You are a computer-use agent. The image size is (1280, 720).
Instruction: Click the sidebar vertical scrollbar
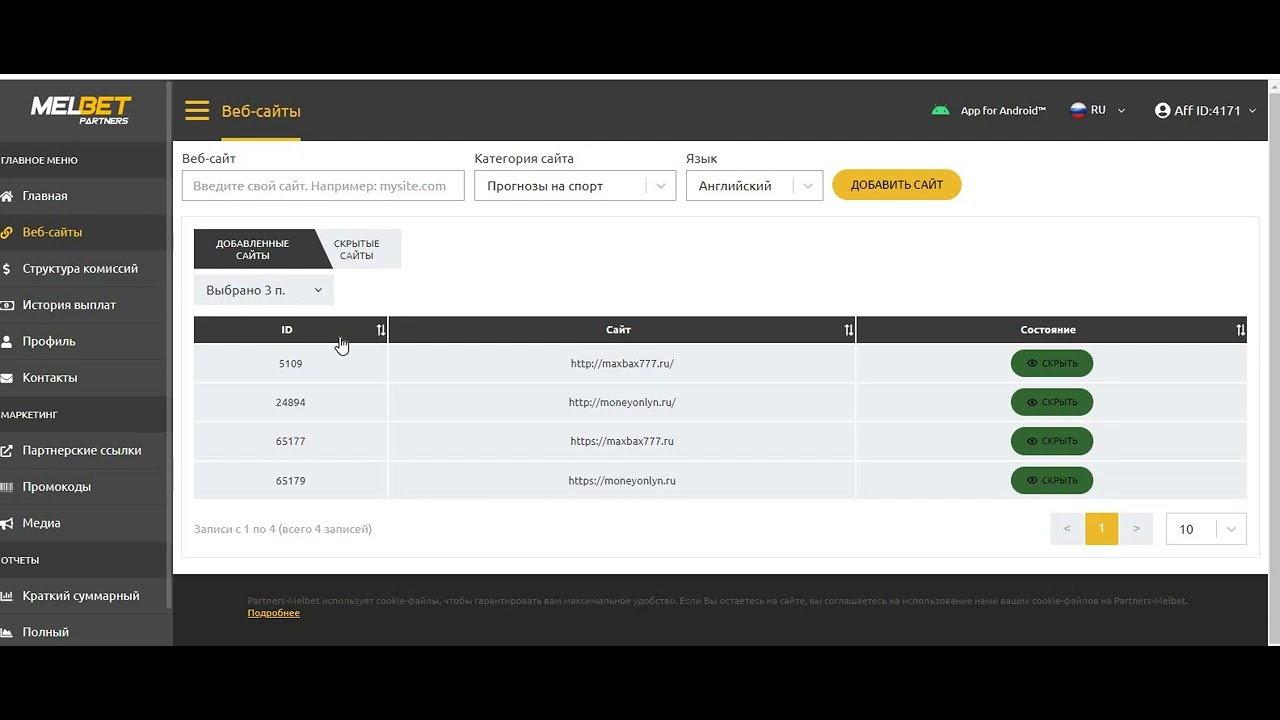(x=170, y=345)
